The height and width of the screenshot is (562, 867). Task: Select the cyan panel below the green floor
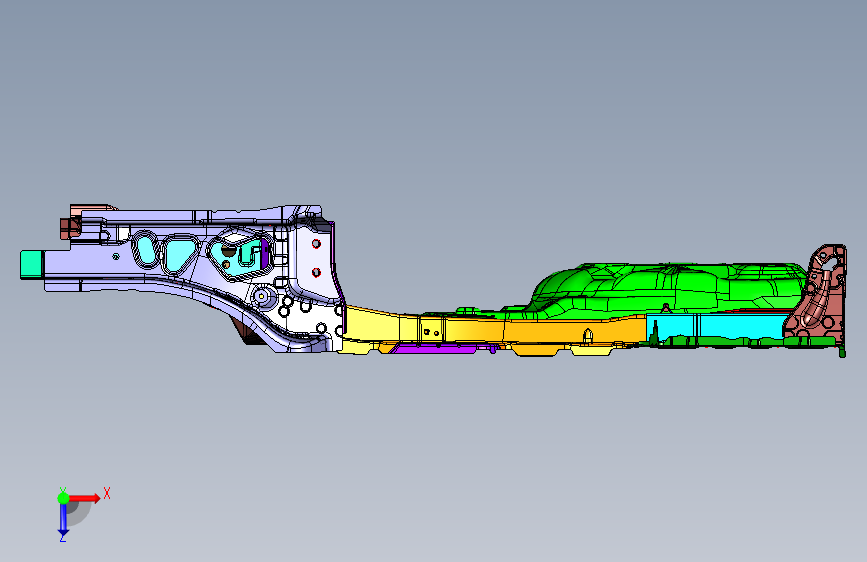tap(719, 326)
